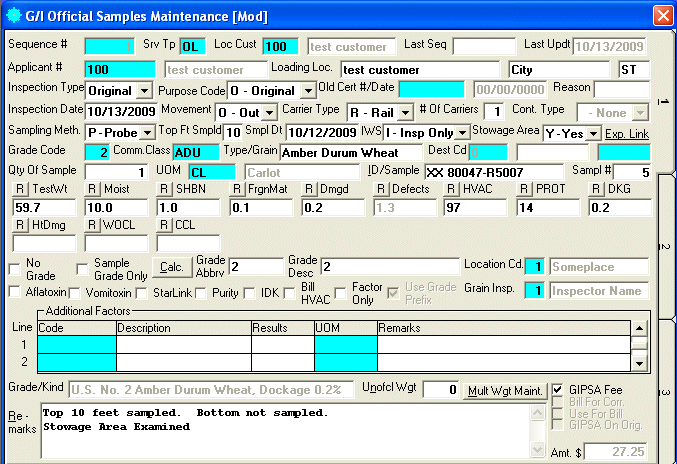Click the R button beside HVAC
Viewport: 677px width, 464px height.
coord(454,189)
